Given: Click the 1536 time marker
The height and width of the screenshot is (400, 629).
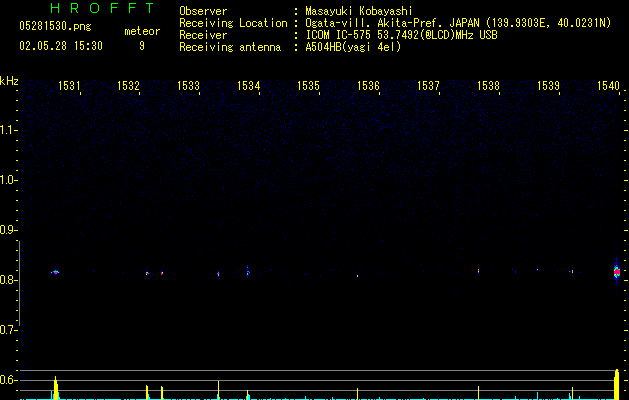Looking at the screenshot, I should (368, 86).
